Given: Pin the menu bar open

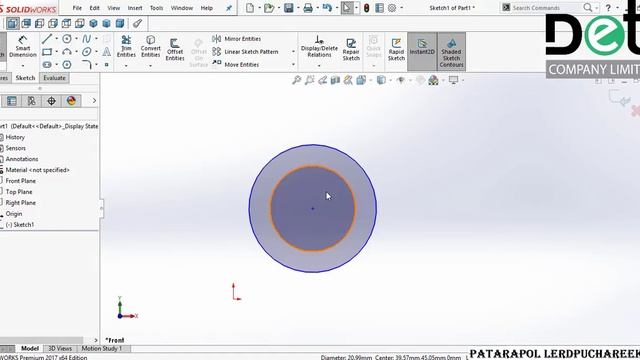Looking at the screenshot, I should tap(229, 8).
